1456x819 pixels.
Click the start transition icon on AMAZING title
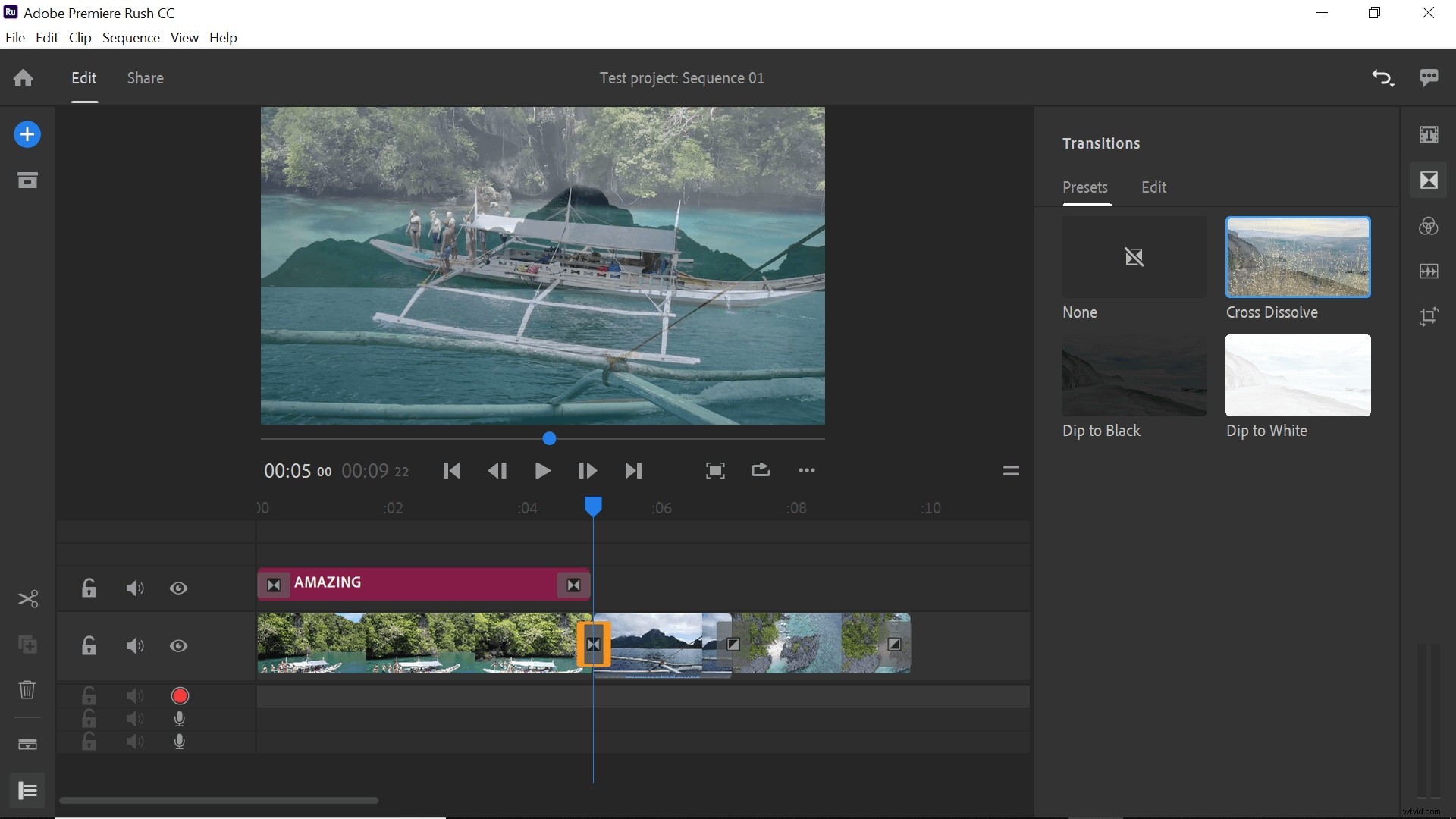click(274, 585)
